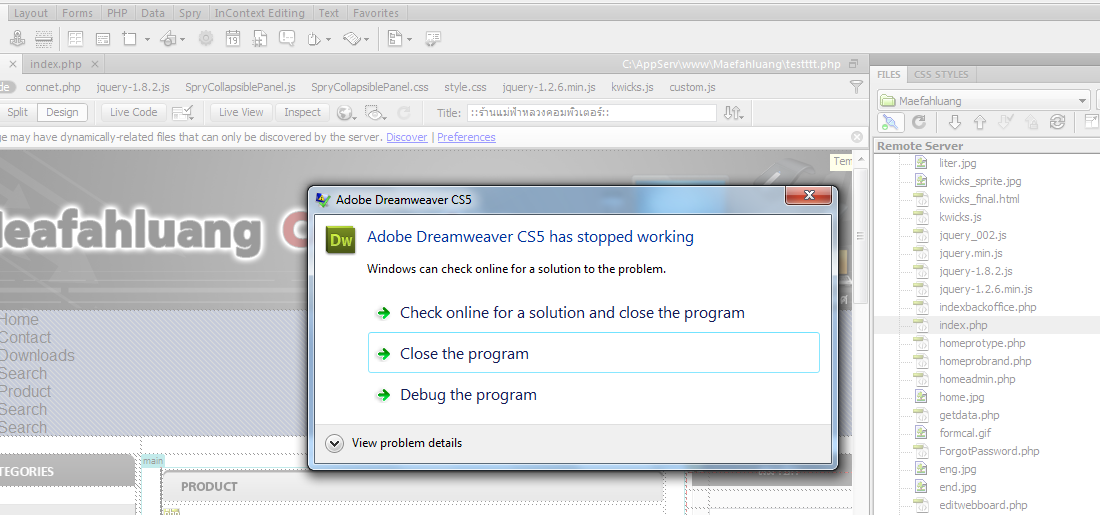Screen dimensions: 1100x515
Task: Insert a Comment with speech-bubble icon
Action: pos(287,39)
